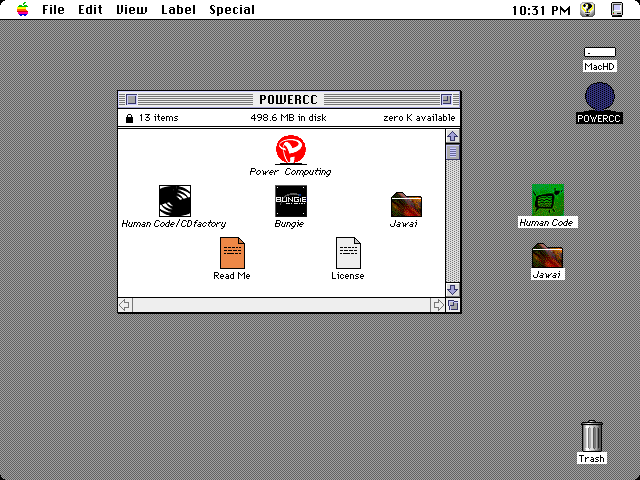Select the Human Code/CD factory icon in the window
640x480 pixels.
click(175, 201)
